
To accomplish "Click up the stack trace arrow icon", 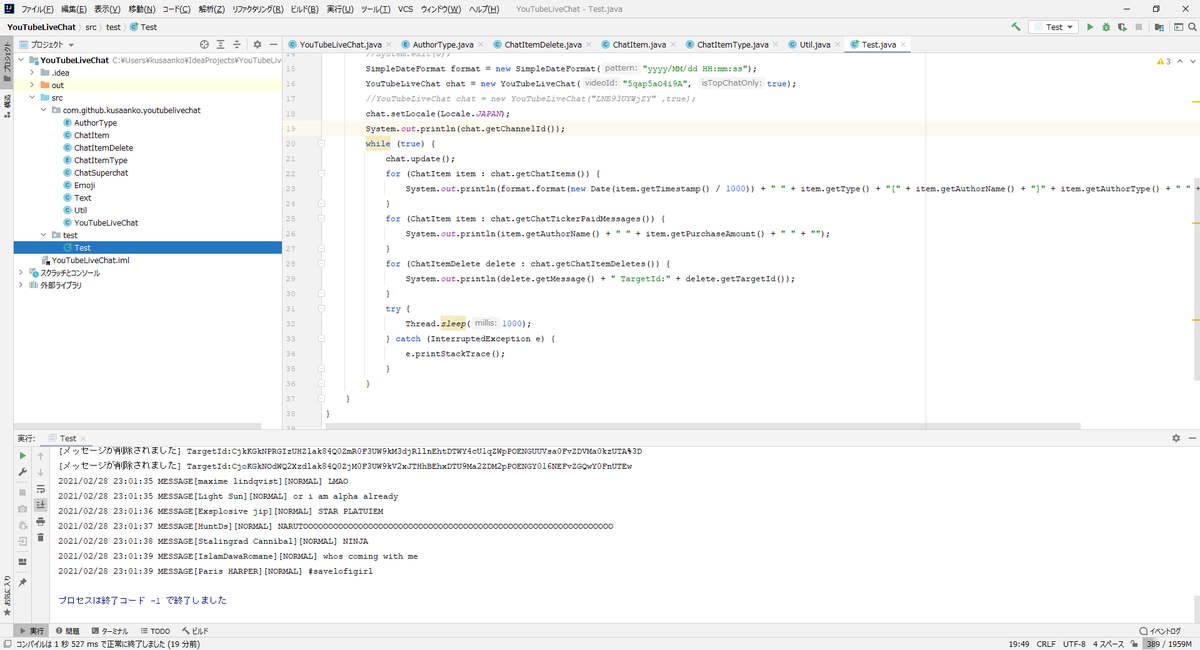I will tap(41, 455).
